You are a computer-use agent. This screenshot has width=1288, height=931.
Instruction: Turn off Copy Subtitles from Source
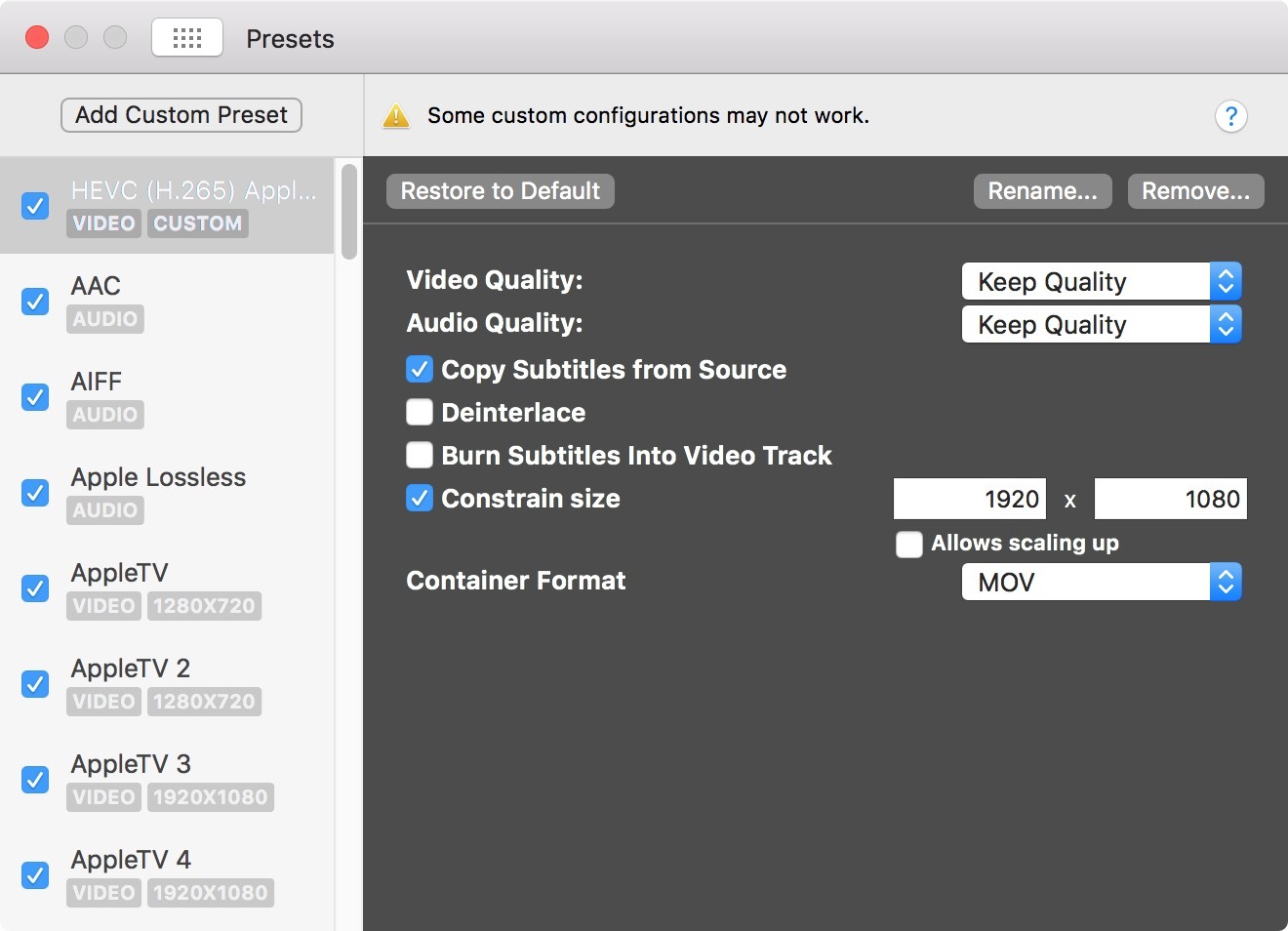(420, 370)
